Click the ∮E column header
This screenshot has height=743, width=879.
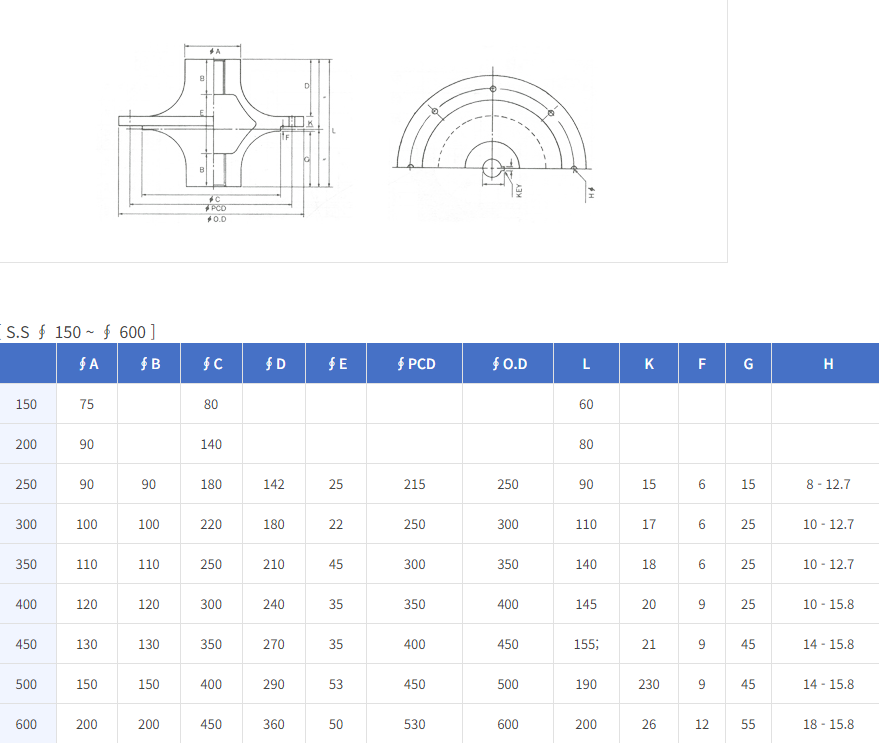click(x=336, y=364)
